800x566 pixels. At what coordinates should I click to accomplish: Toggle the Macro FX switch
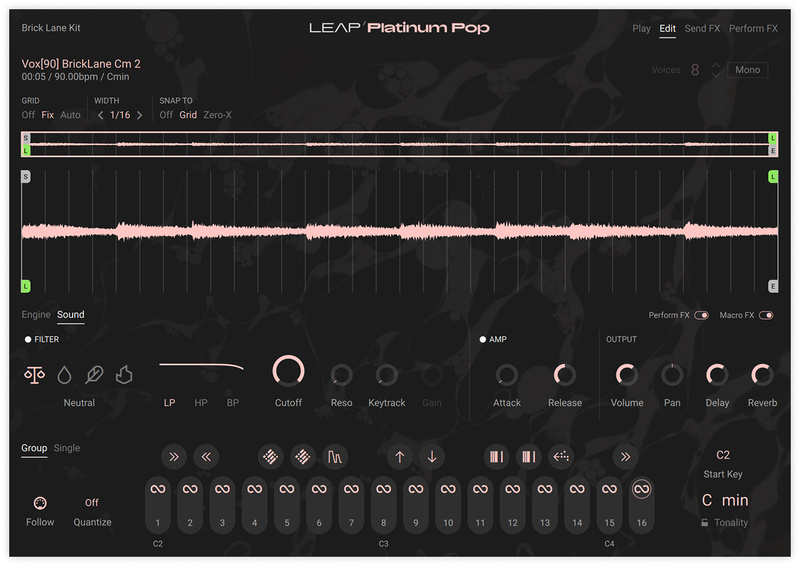tap(766, 315)
